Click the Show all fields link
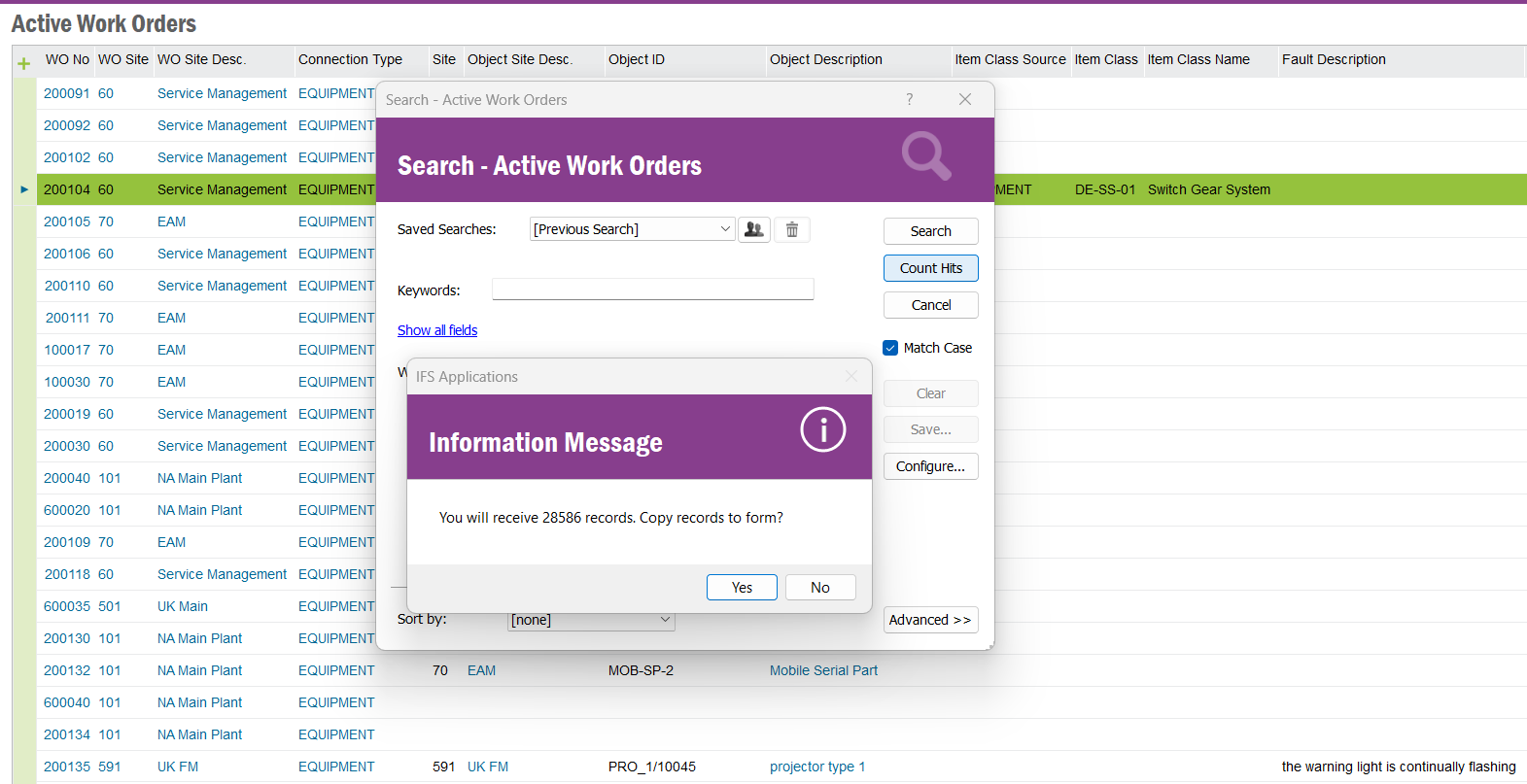Image resolution: width=1527 pixels, height=784 pixels. pos(437,330)
